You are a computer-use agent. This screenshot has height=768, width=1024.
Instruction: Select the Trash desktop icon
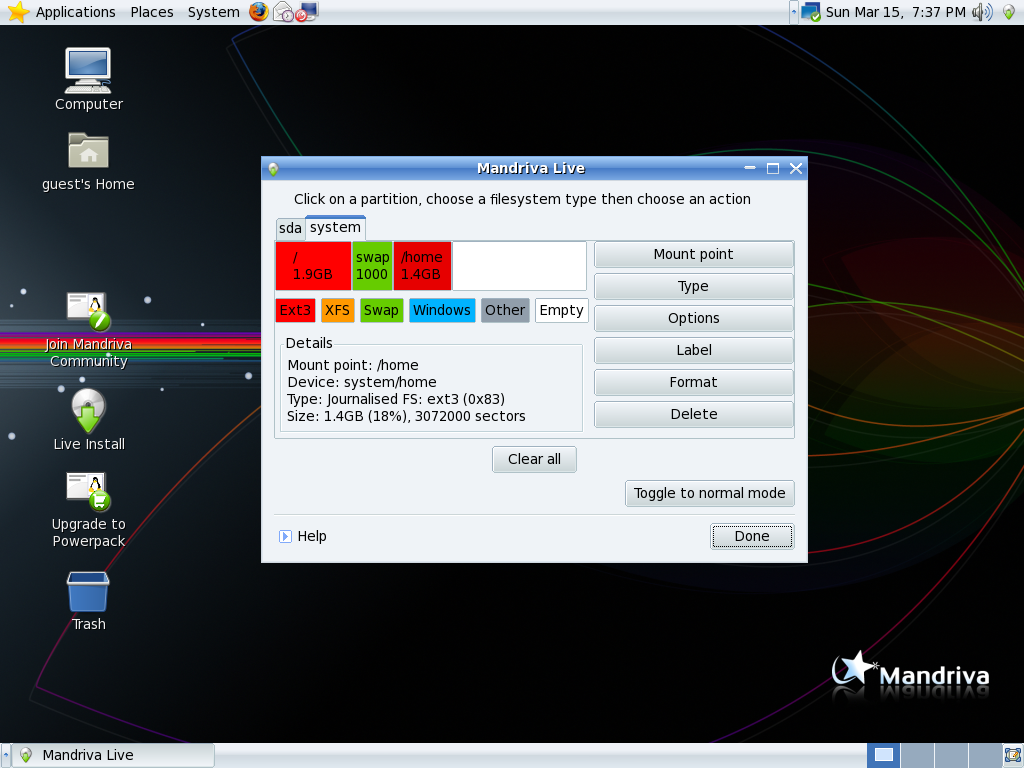(88, 601)
